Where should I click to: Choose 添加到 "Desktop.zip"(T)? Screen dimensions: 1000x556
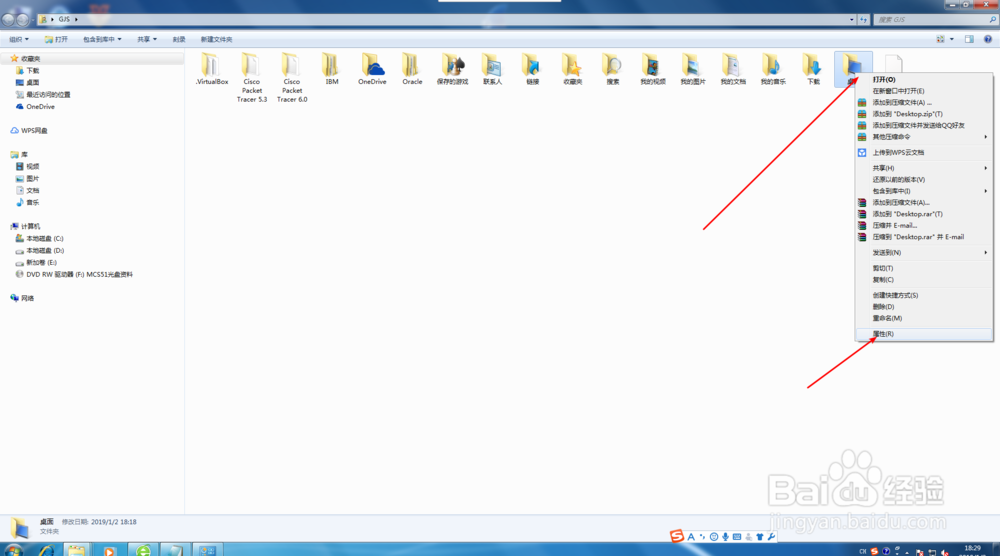[x=924, y=114]
